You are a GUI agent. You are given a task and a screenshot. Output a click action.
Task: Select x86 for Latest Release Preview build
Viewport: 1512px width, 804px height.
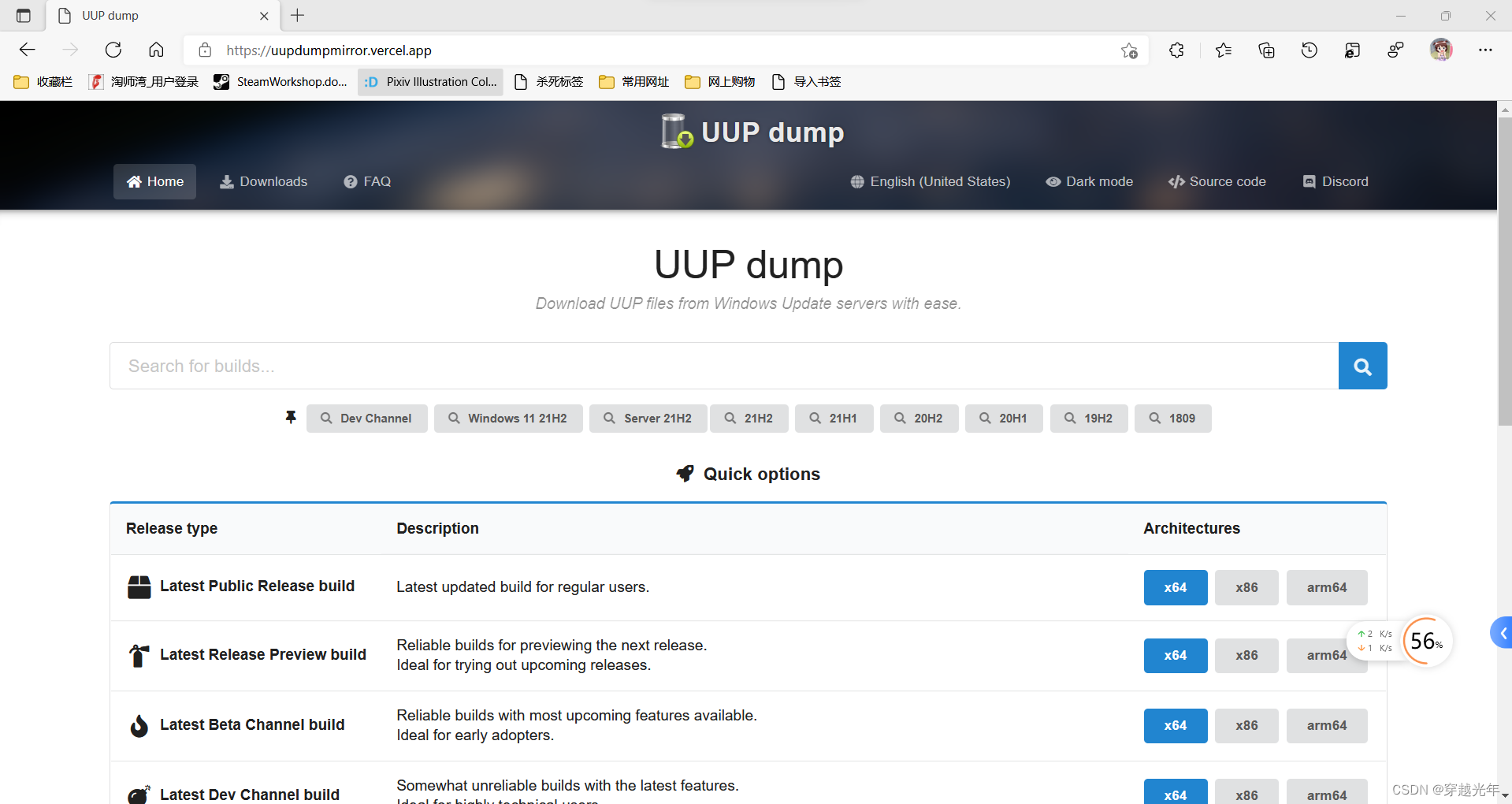click(1246, 656)
